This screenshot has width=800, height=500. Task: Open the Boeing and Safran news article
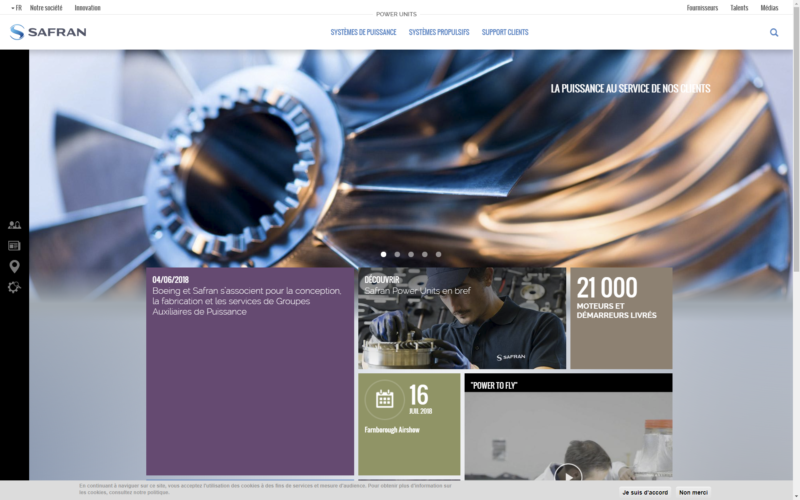point(250,298)
